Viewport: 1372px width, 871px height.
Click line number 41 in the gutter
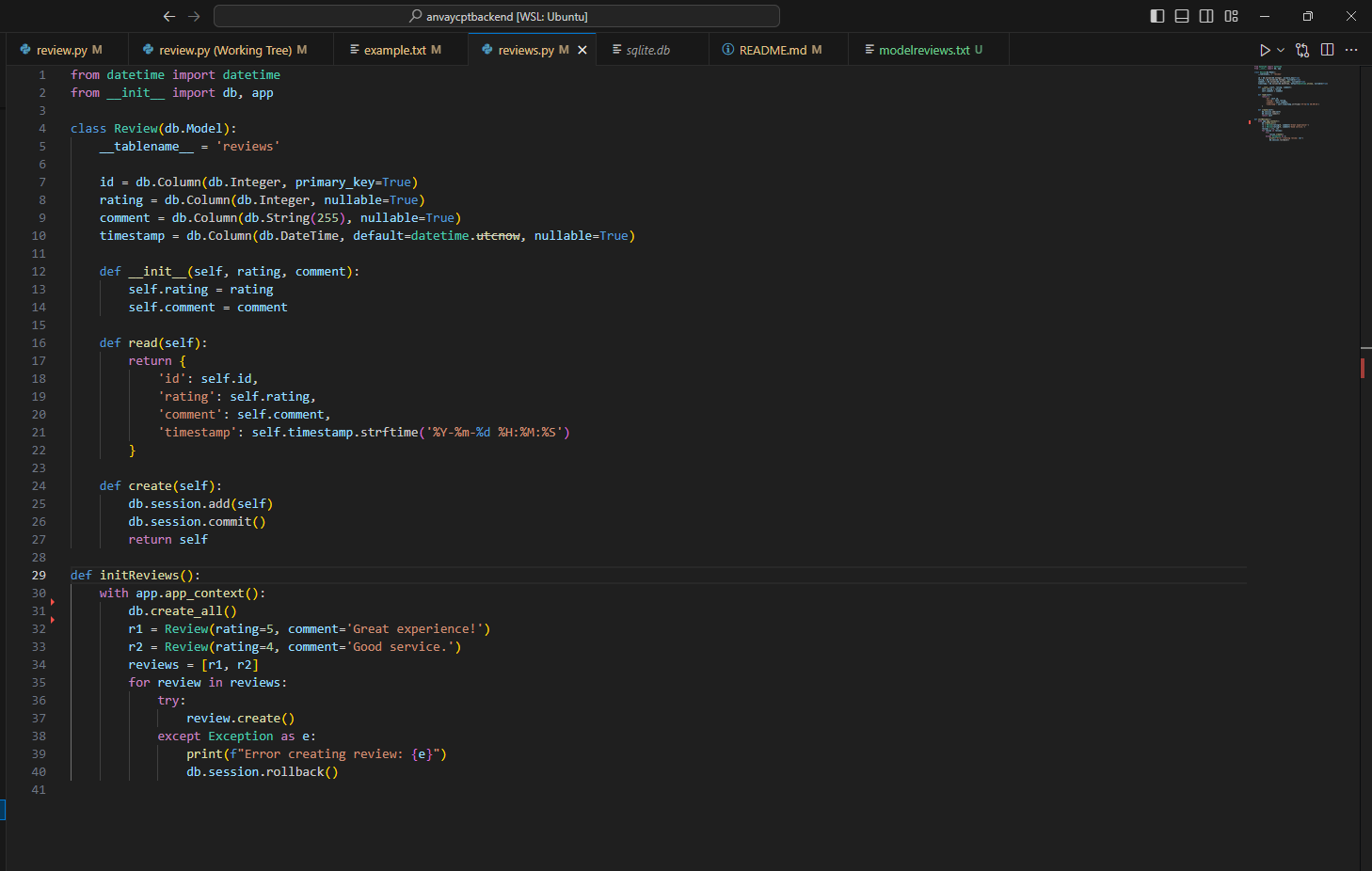(x=39, y=789)
